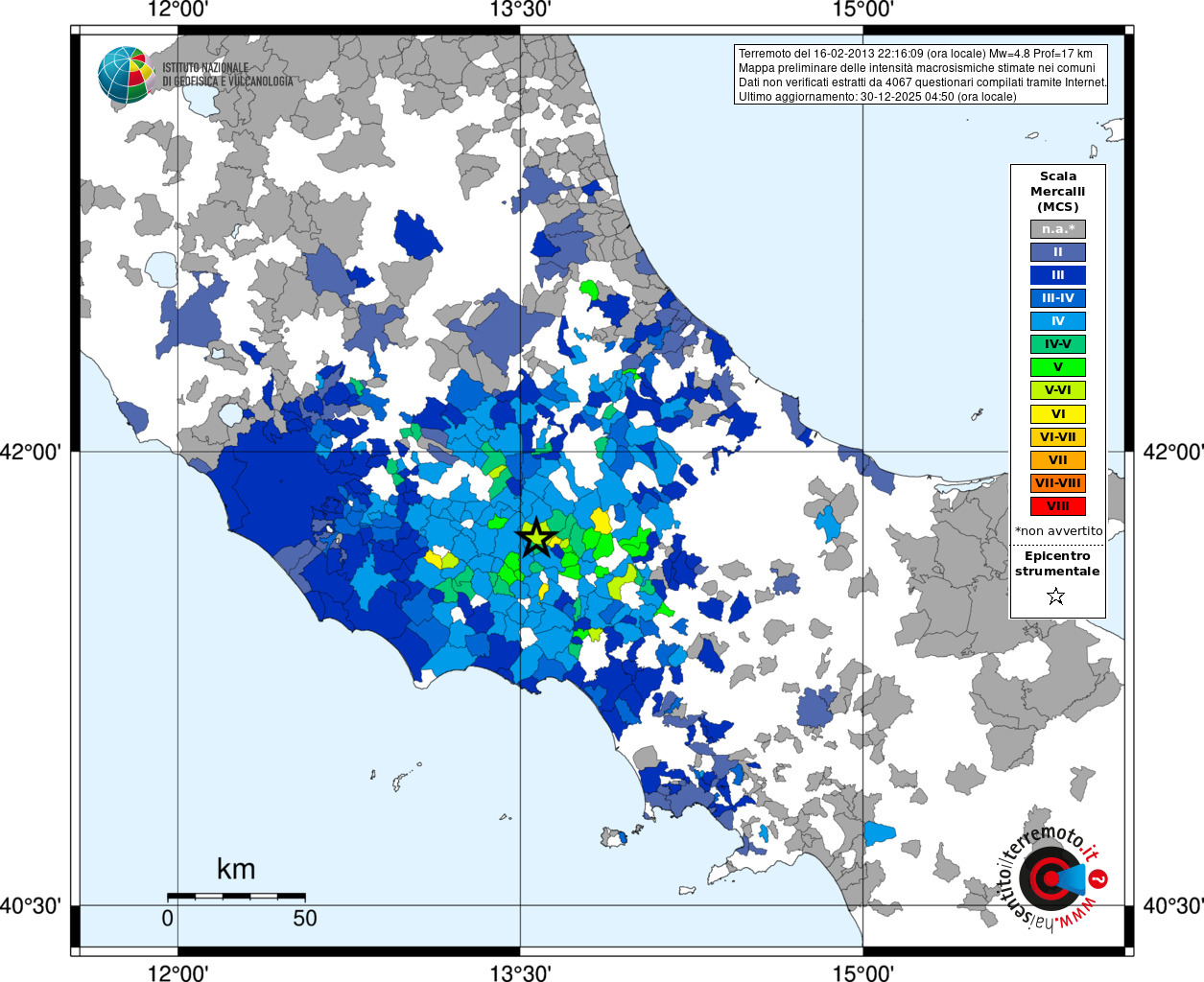Screen dimensions: 1204x982
Task: Select the IV-V intensity legend swatch
Action: coord(1058,344)
